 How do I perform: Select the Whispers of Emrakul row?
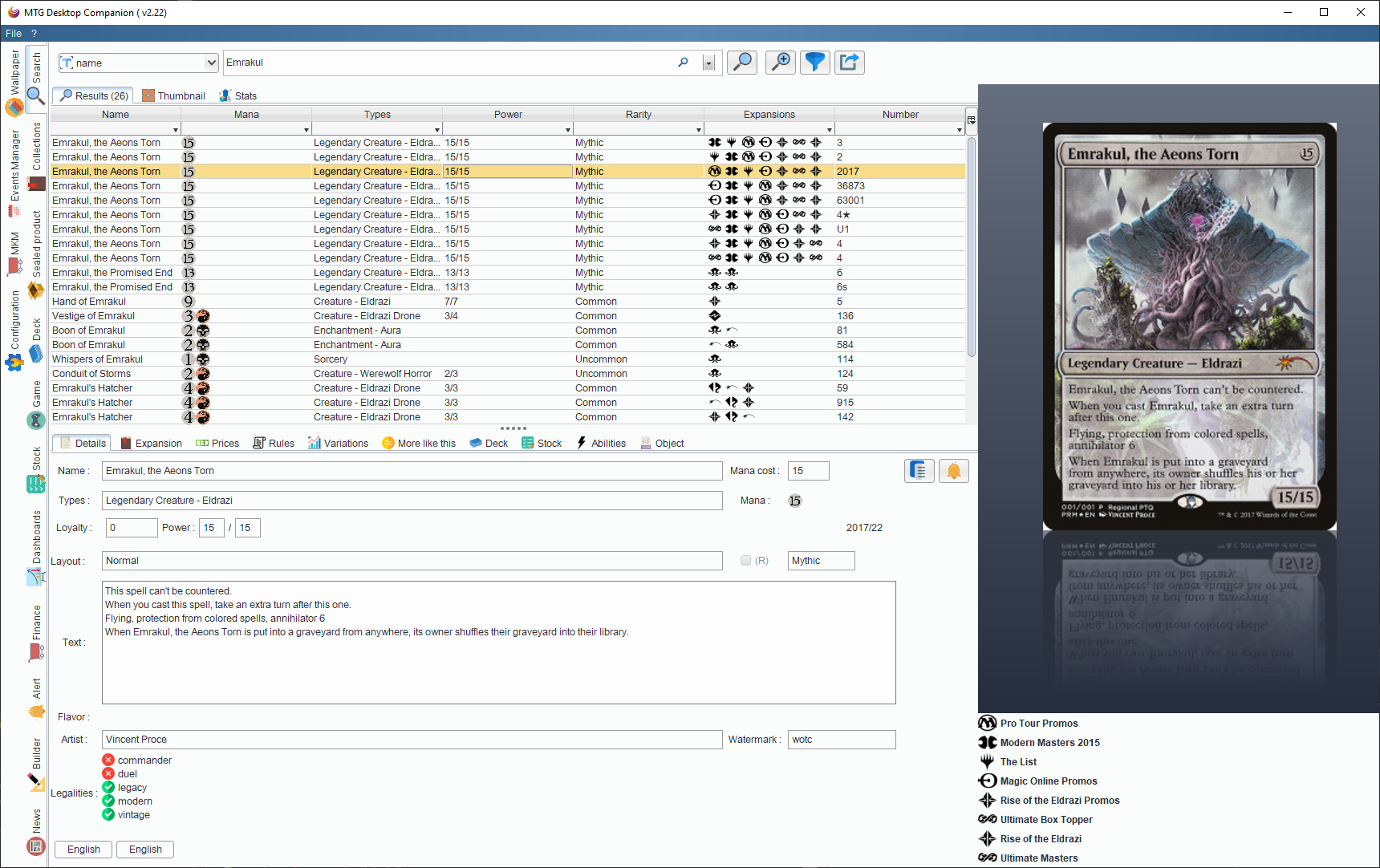(508, 359)
